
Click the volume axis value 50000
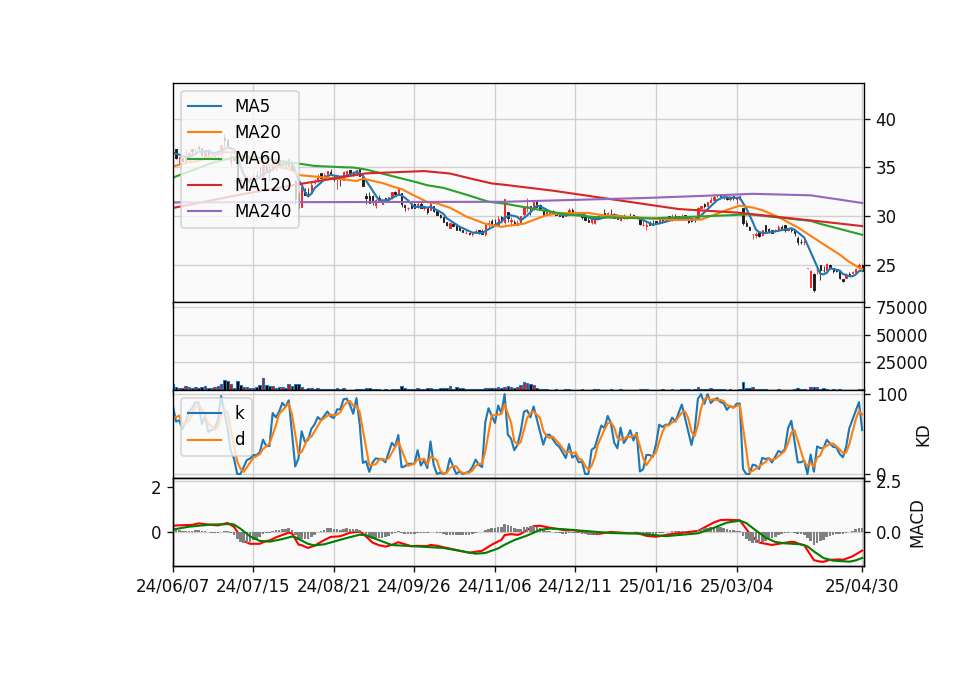coord(901,336)
